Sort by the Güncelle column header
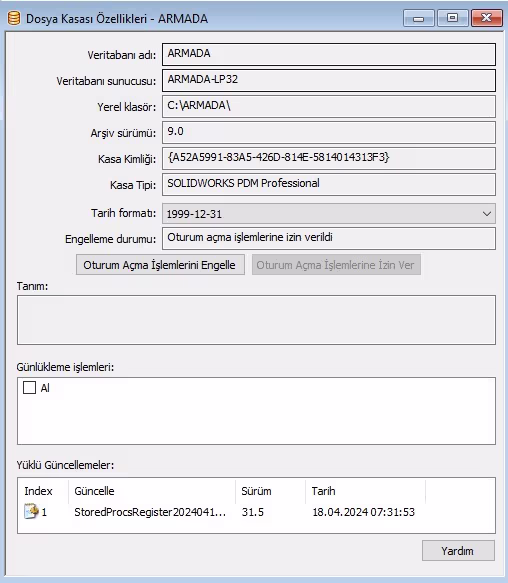This screenshot has width=508, height=583. point(152,491)
